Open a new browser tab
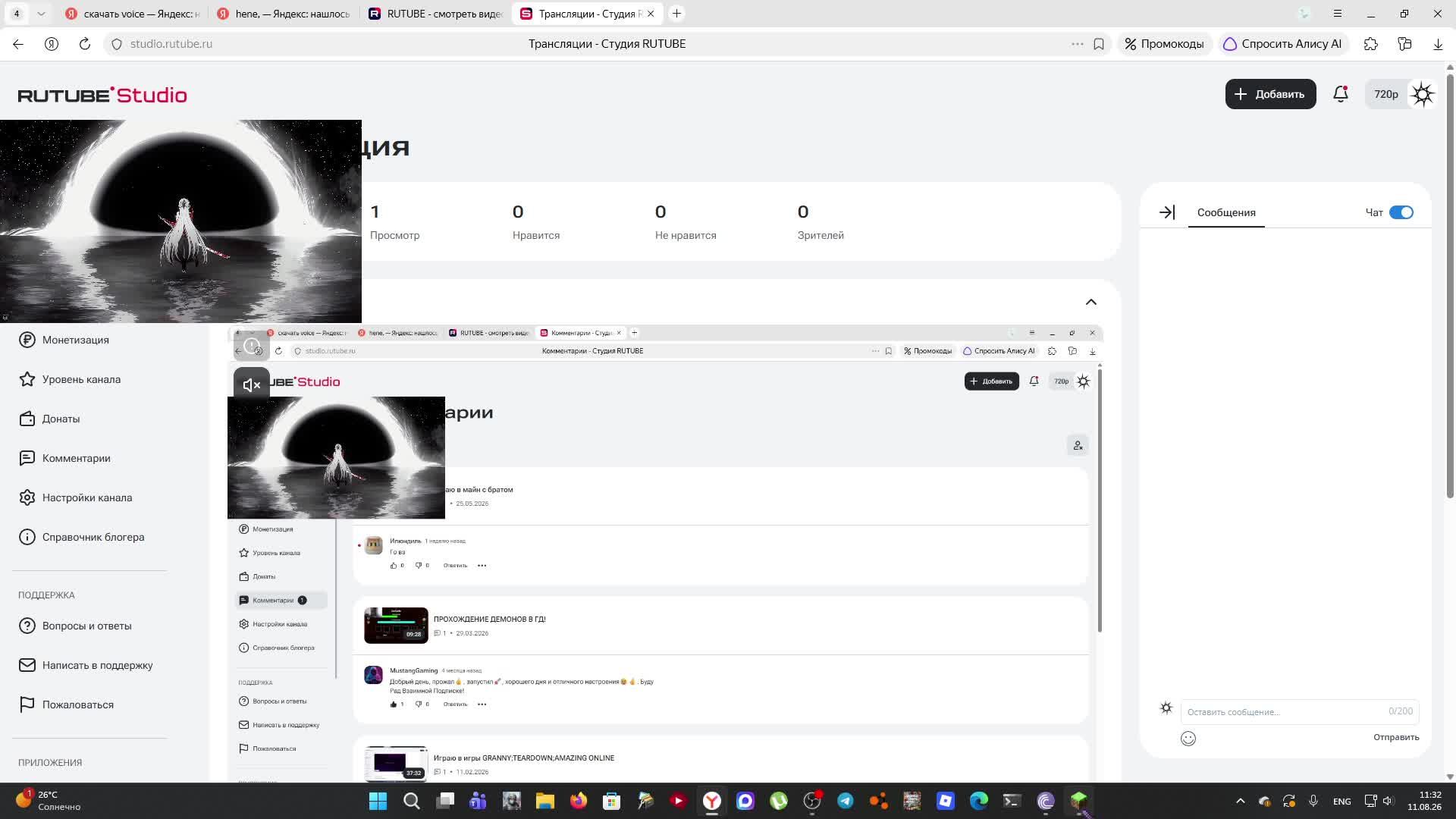Screen dimensions: 1456x819 [x=677, y=14]
